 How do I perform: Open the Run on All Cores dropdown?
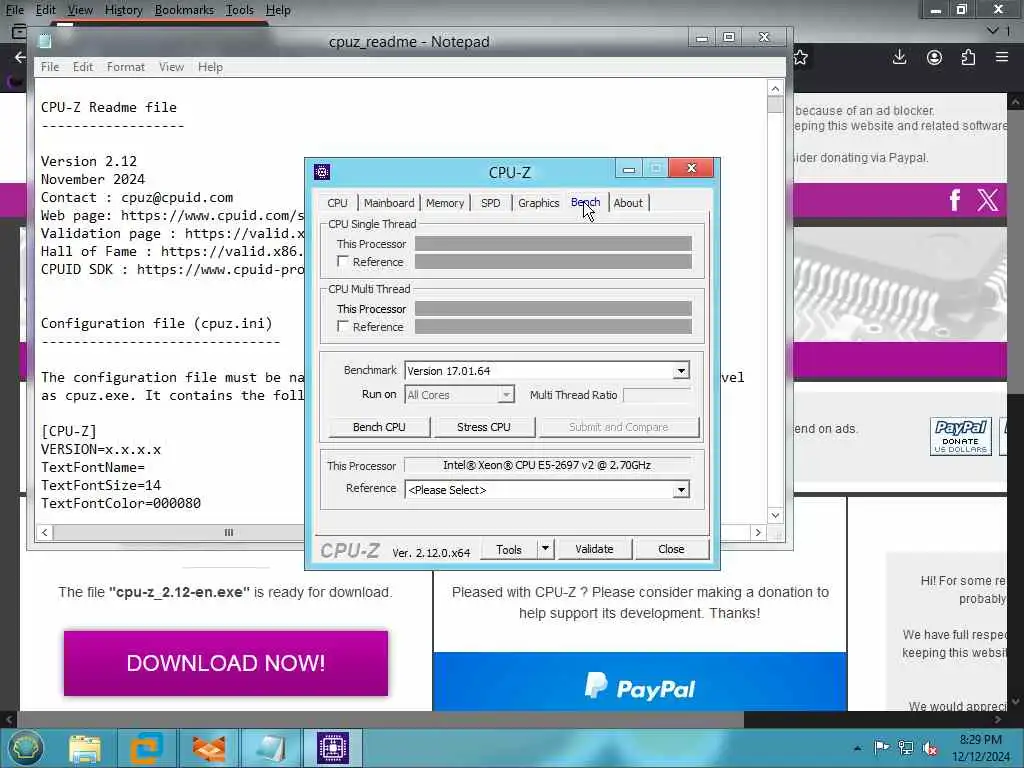[505, 394]
